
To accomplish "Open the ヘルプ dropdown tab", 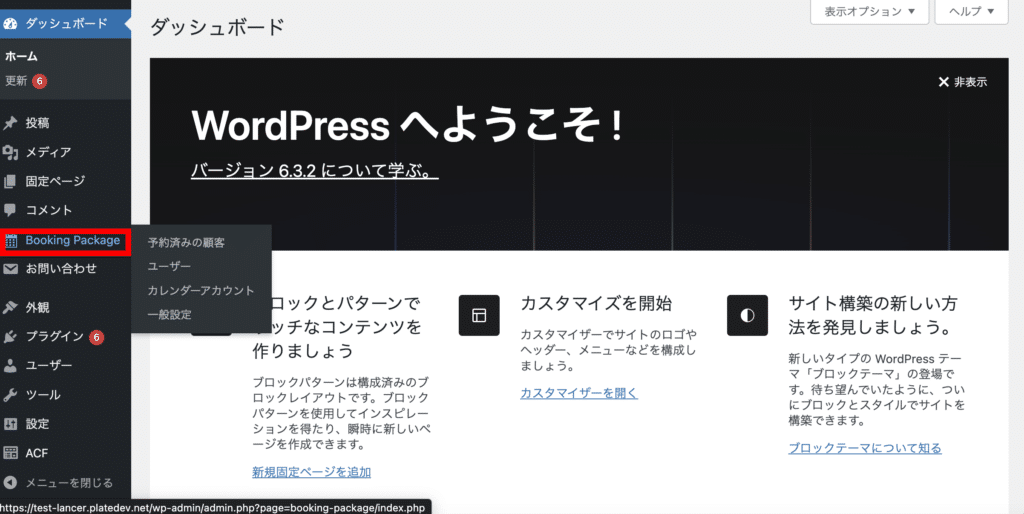I will pyautogui.click(x=970, y=12).
